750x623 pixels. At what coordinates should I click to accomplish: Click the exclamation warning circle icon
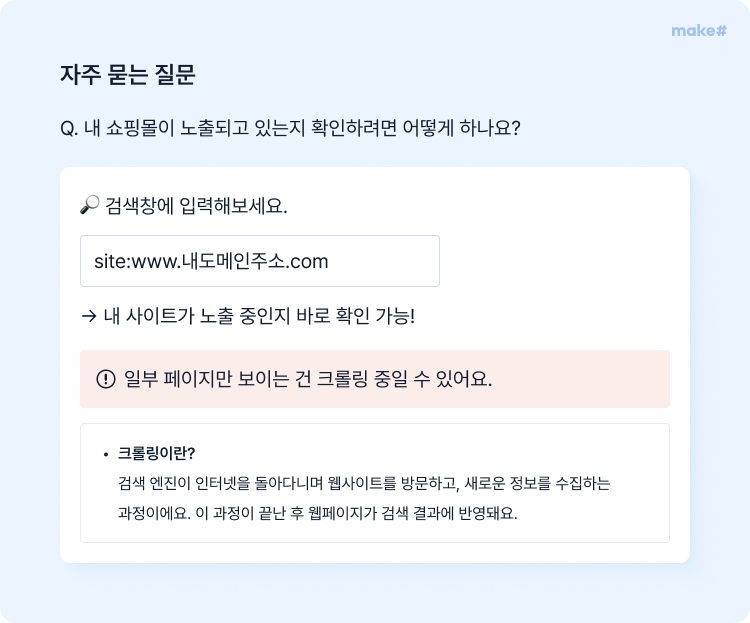[106, 379]
